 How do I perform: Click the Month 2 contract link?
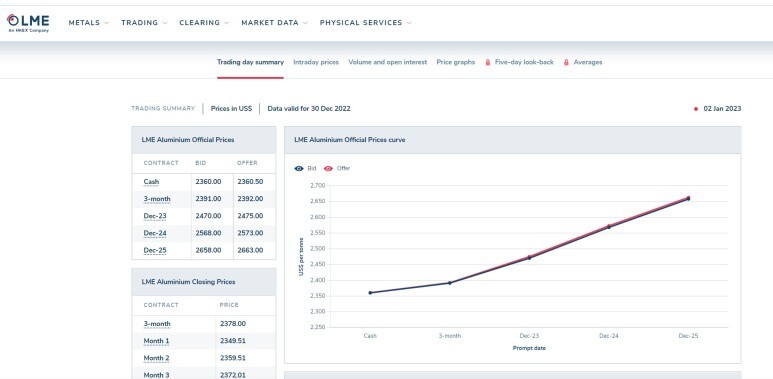coord(156,358)
